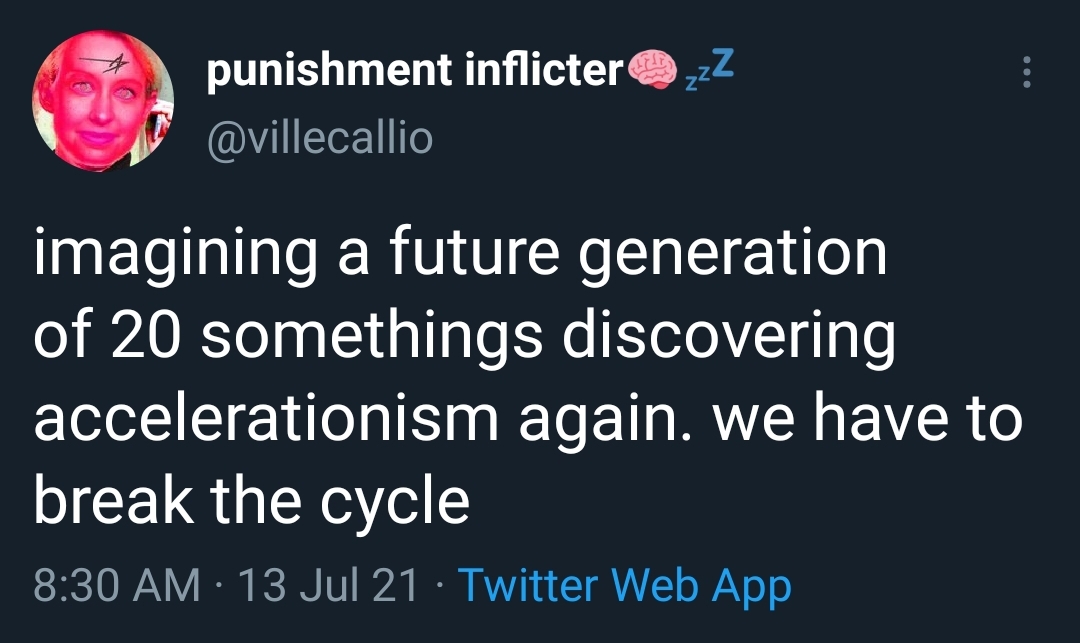Click the 8:30 AM timestamp
The height and width of the screenshot is (643, 1080).
click(117, 585)
